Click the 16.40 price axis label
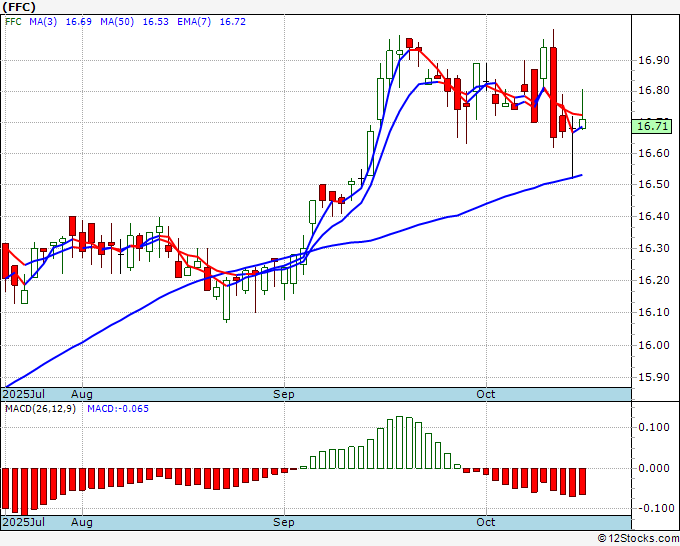The image size is (680, 546). click(x=654, y=216)
